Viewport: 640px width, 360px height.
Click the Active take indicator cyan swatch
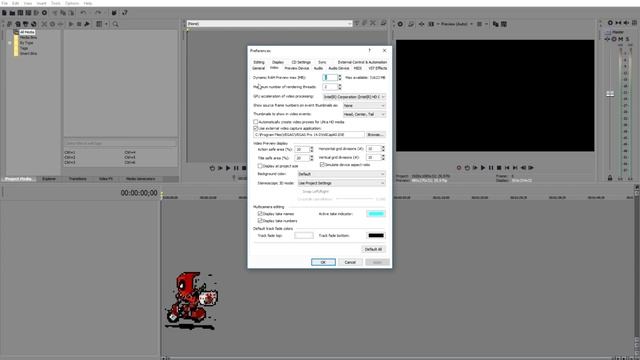[376, 214]
